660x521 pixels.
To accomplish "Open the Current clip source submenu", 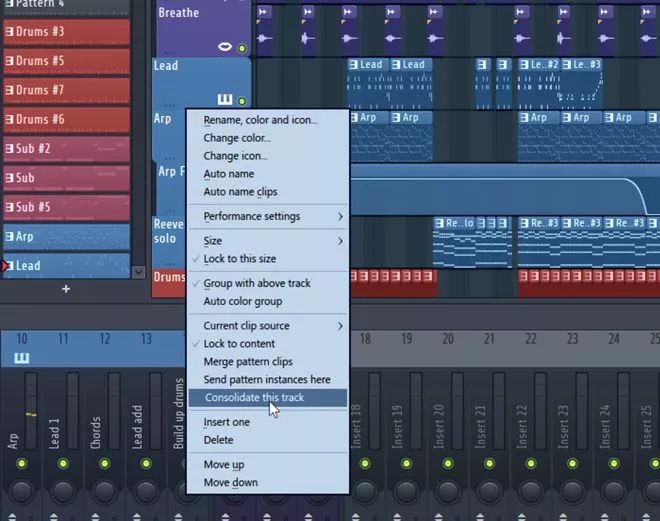I will tap(268, 326).
